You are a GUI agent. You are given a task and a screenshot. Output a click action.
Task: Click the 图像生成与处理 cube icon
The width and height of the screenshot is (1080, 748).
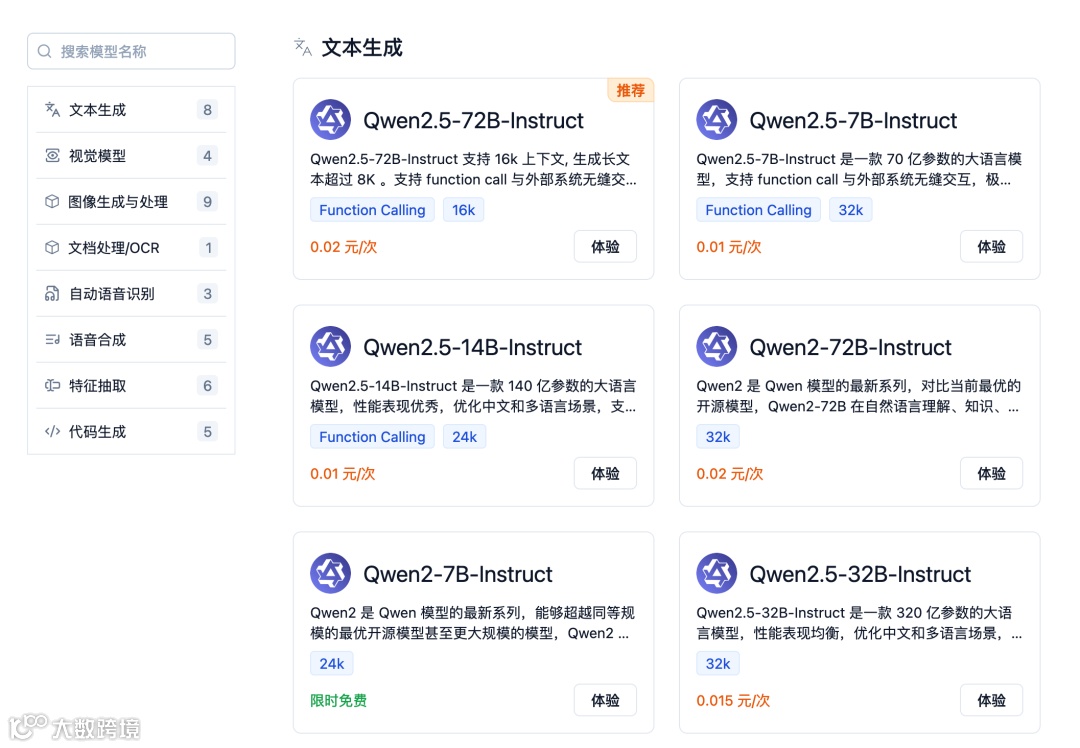(x=52, y=202)
